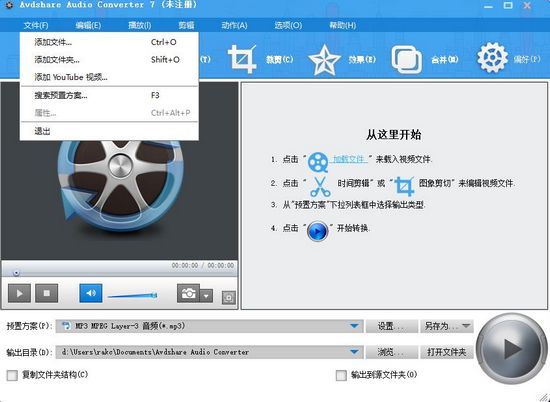Image resolution: width=550 pixels, height=402 pixels.
Task: Open the Effects (效果) star icon
Action: pyautogui.click(x=324, y=60)
